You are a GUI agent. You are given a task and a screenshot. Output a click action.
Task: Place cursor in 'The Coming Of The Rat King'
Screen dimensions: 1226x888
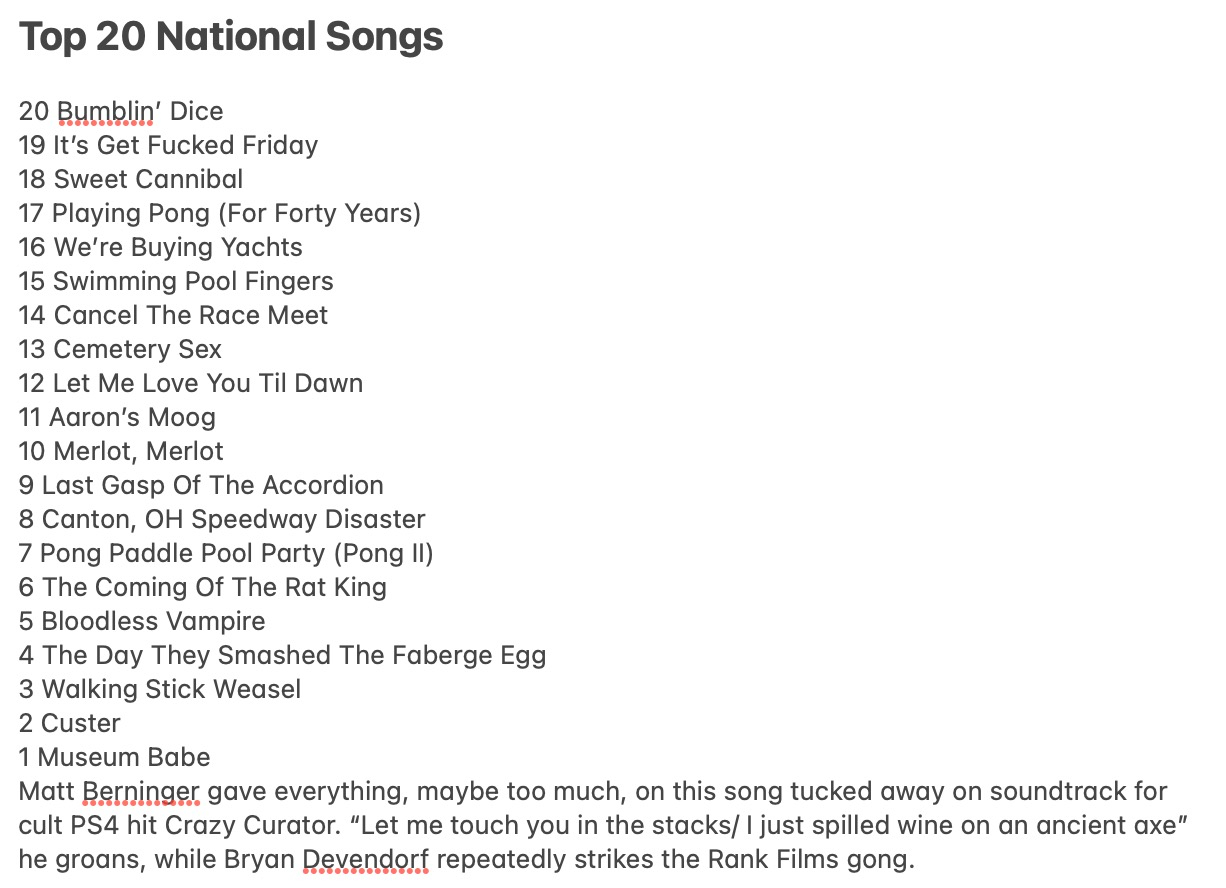(x=214, y=587)
